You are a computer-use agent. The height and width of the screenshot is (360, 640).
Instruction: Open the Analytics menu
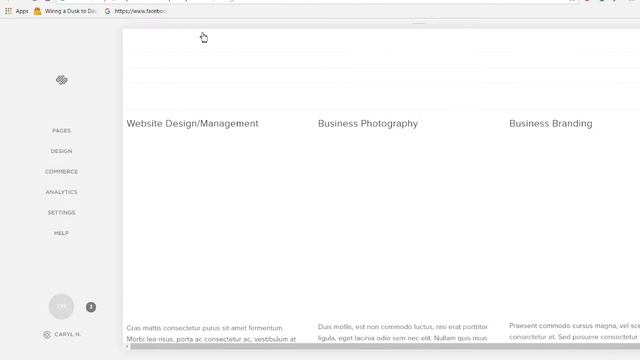click(61, 192)
